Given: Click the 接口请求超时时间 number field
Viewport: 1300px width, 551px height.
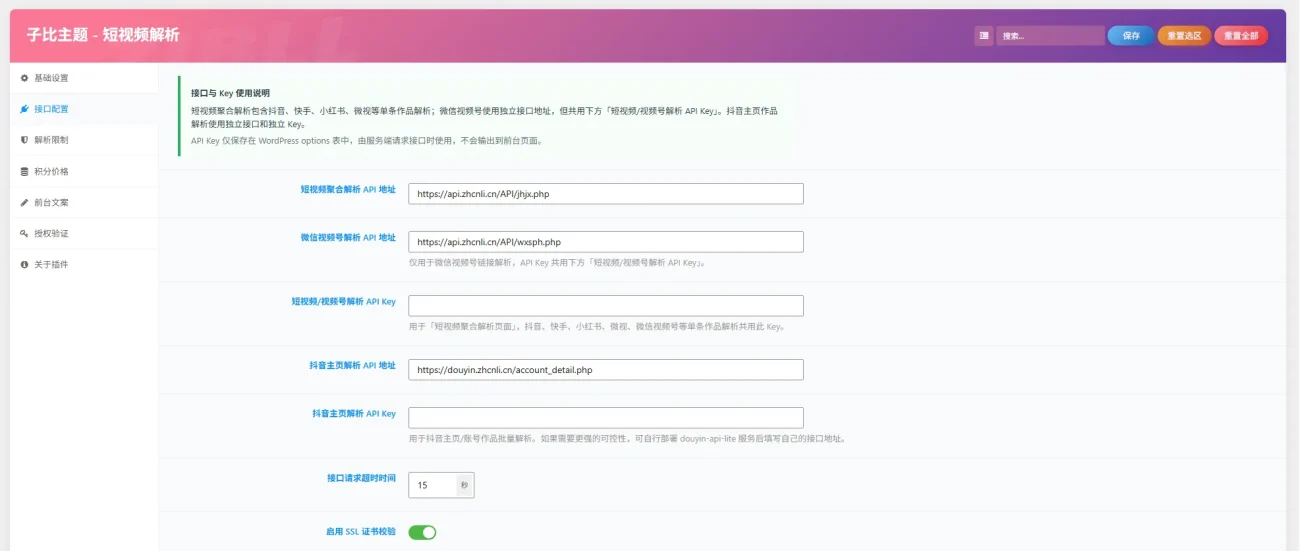Looking at the screenshot, I should [432, 485].
